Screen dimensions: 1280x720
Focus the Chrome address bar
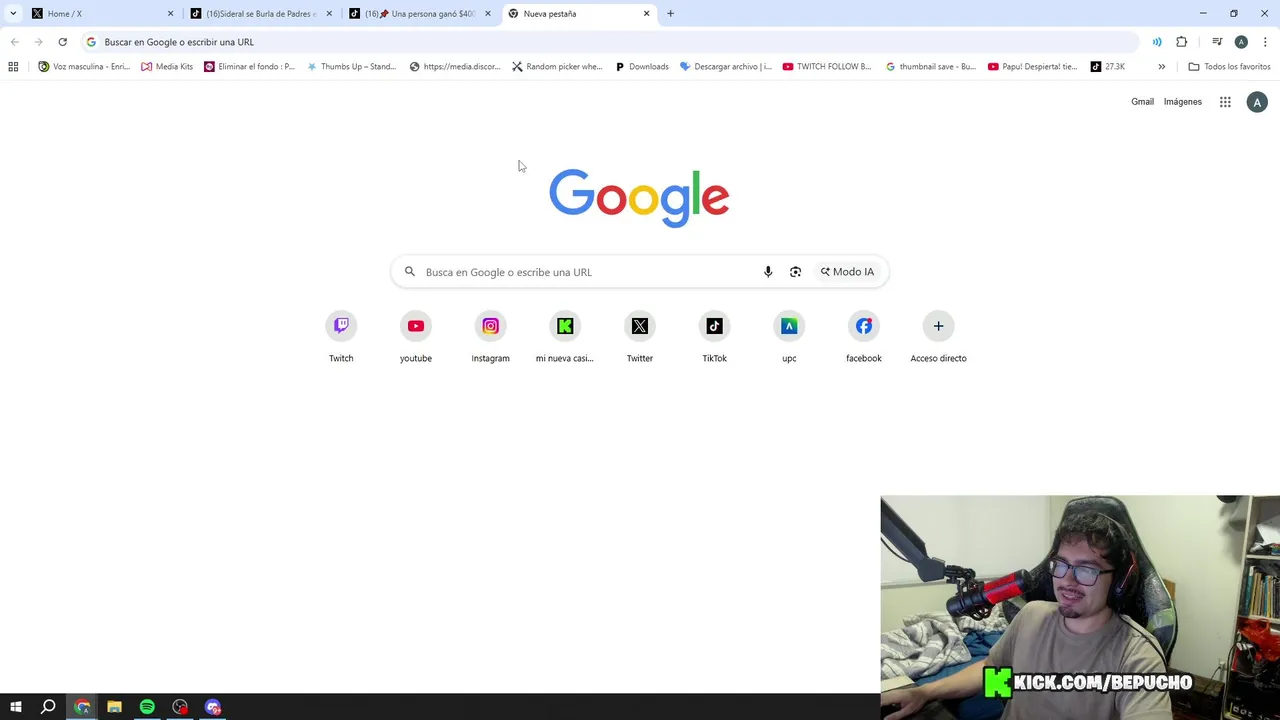[x=610, y=42]
